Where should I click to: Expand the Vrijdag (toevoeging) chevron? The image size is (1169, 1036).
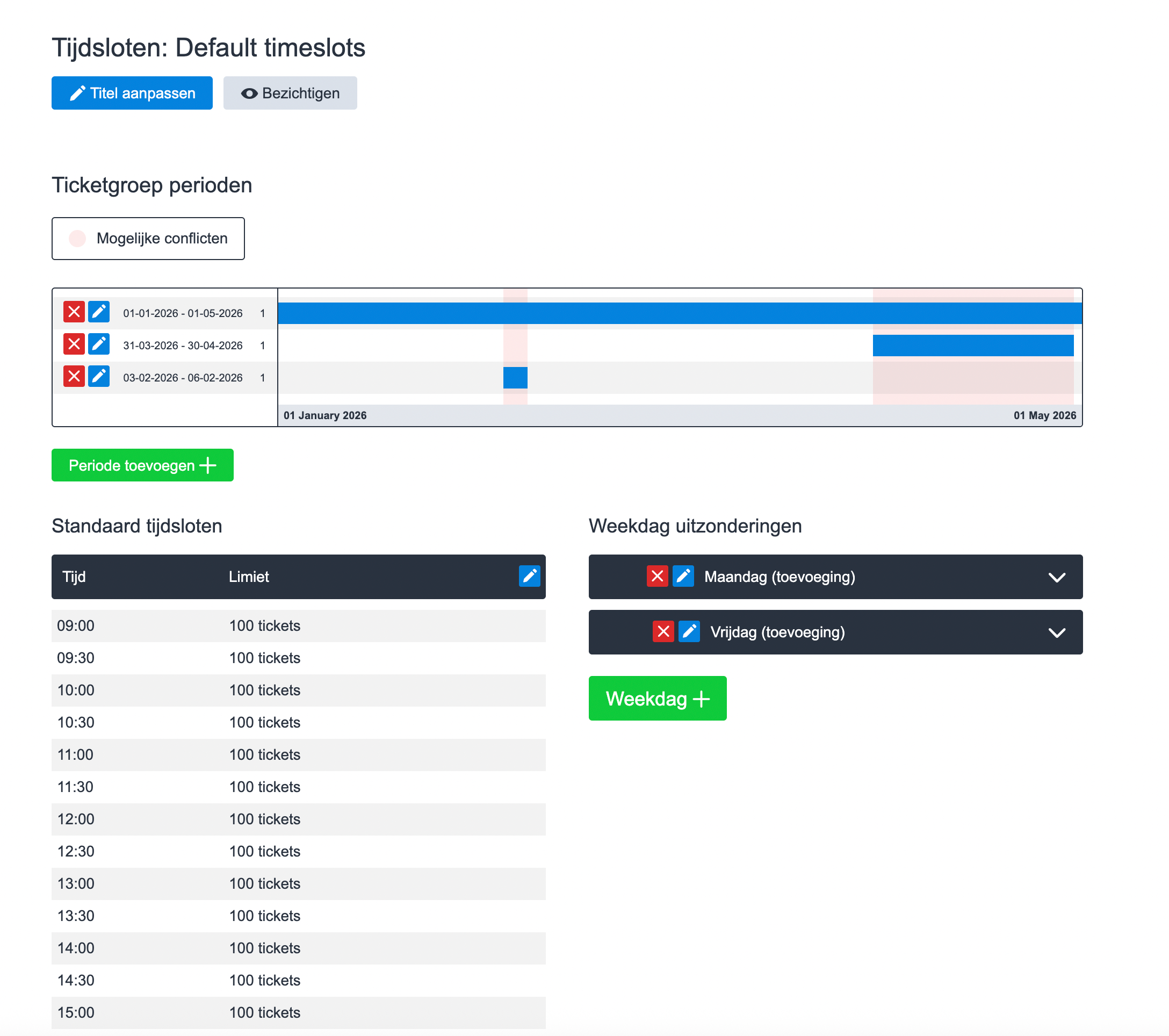coord(1056,632)
